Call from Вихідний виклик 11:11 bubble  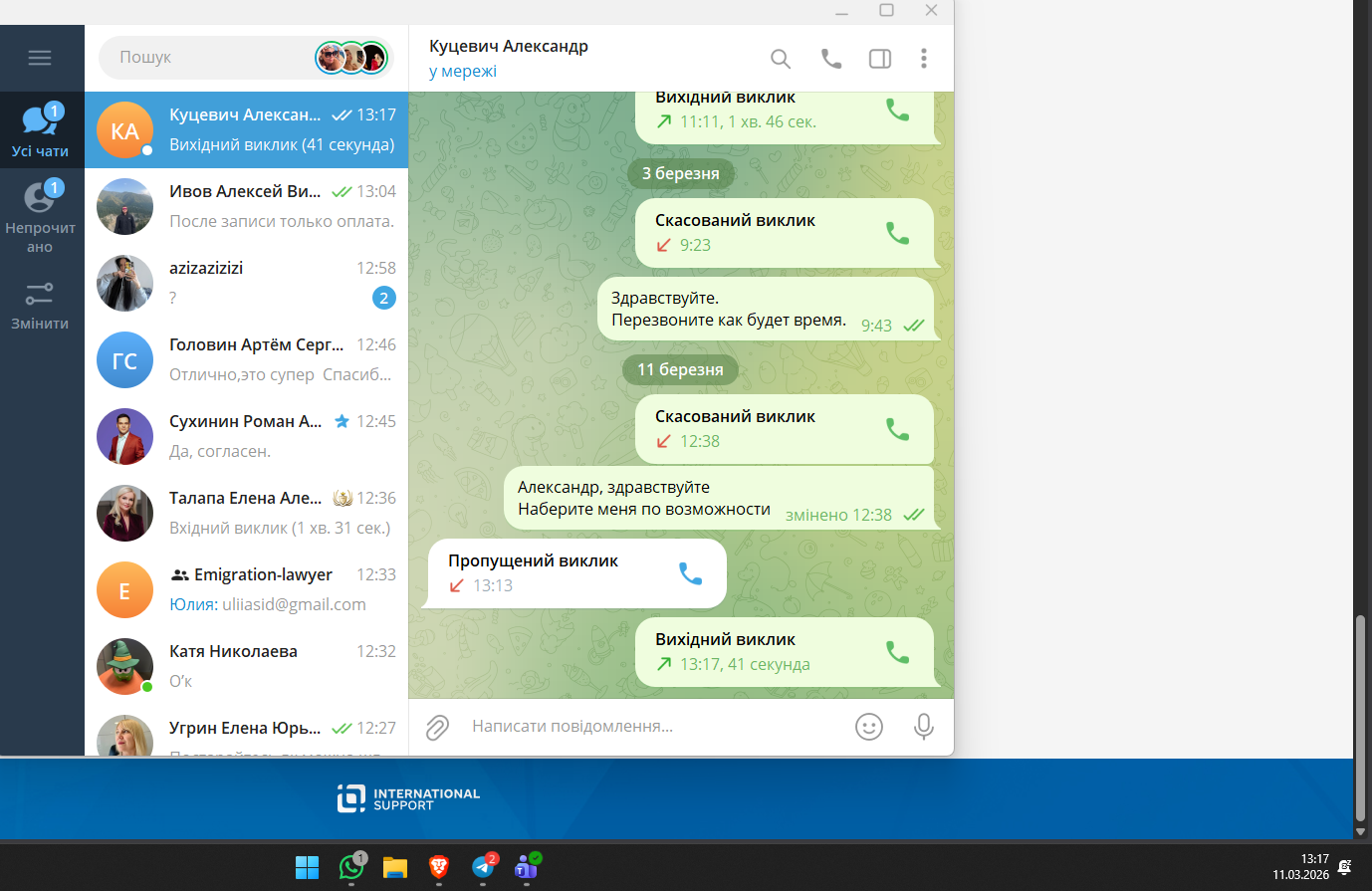tap(897, 110)
